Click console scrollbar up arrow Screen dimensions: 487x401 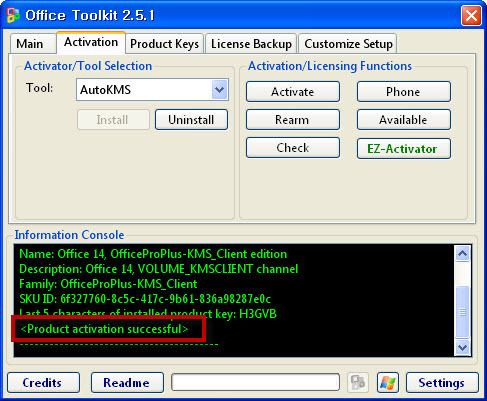coord(463,254)
